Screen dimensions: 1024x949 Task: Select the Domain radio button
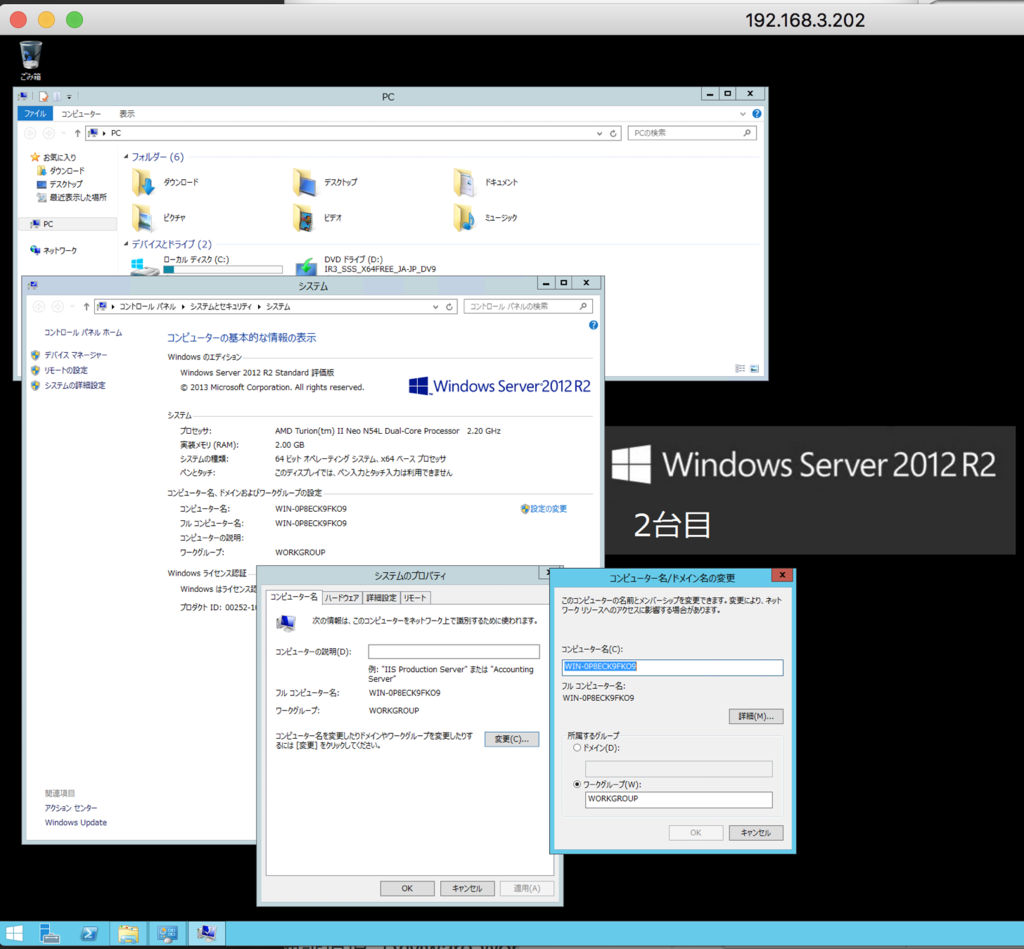[x=577, y=748]
